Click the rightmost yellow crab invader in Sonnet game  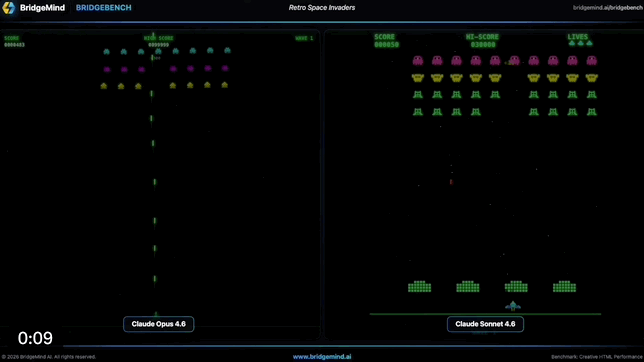pos(591,78)
